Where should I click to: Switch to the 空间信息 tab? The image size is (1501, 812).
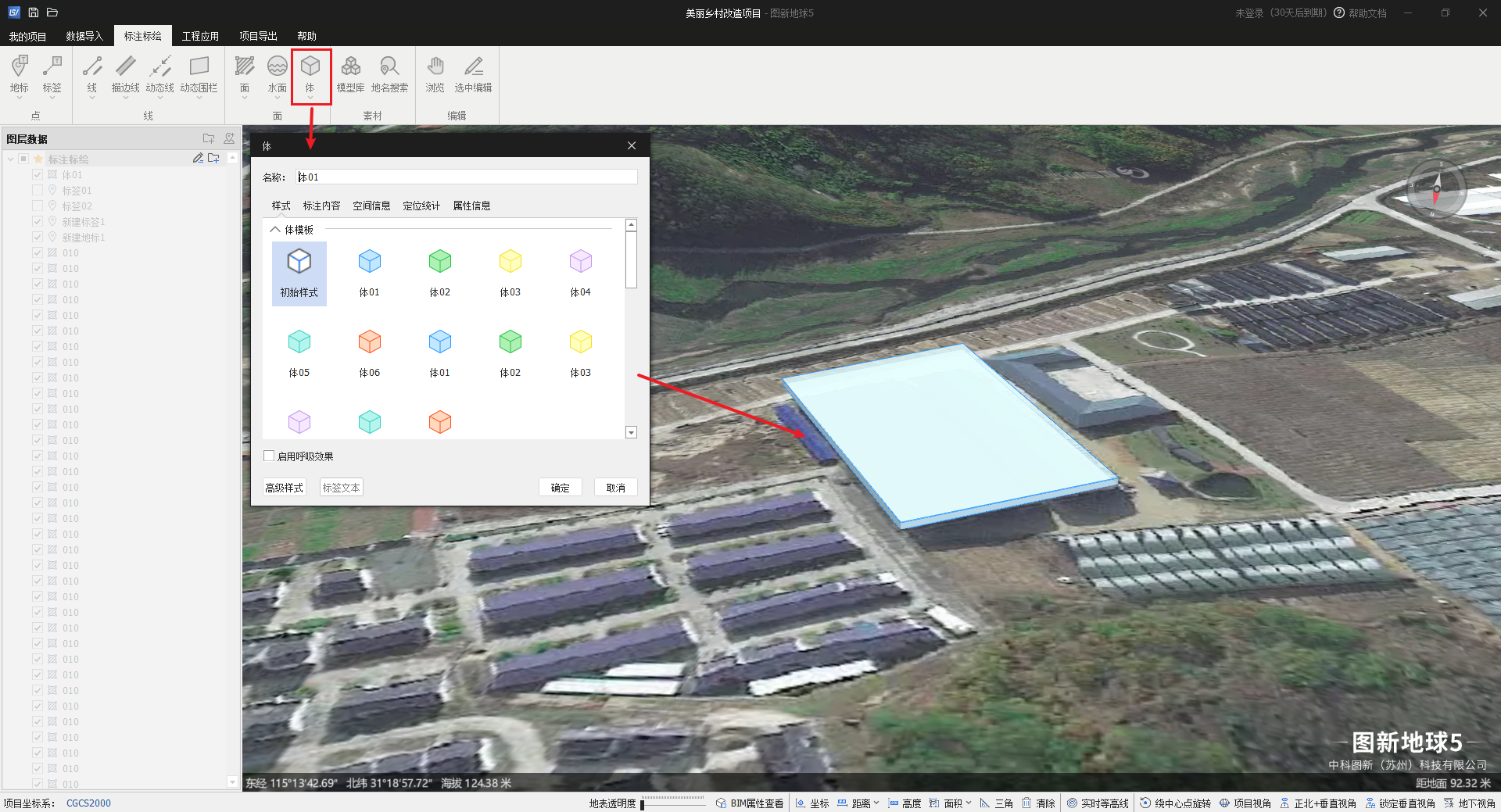click(371, 206)
